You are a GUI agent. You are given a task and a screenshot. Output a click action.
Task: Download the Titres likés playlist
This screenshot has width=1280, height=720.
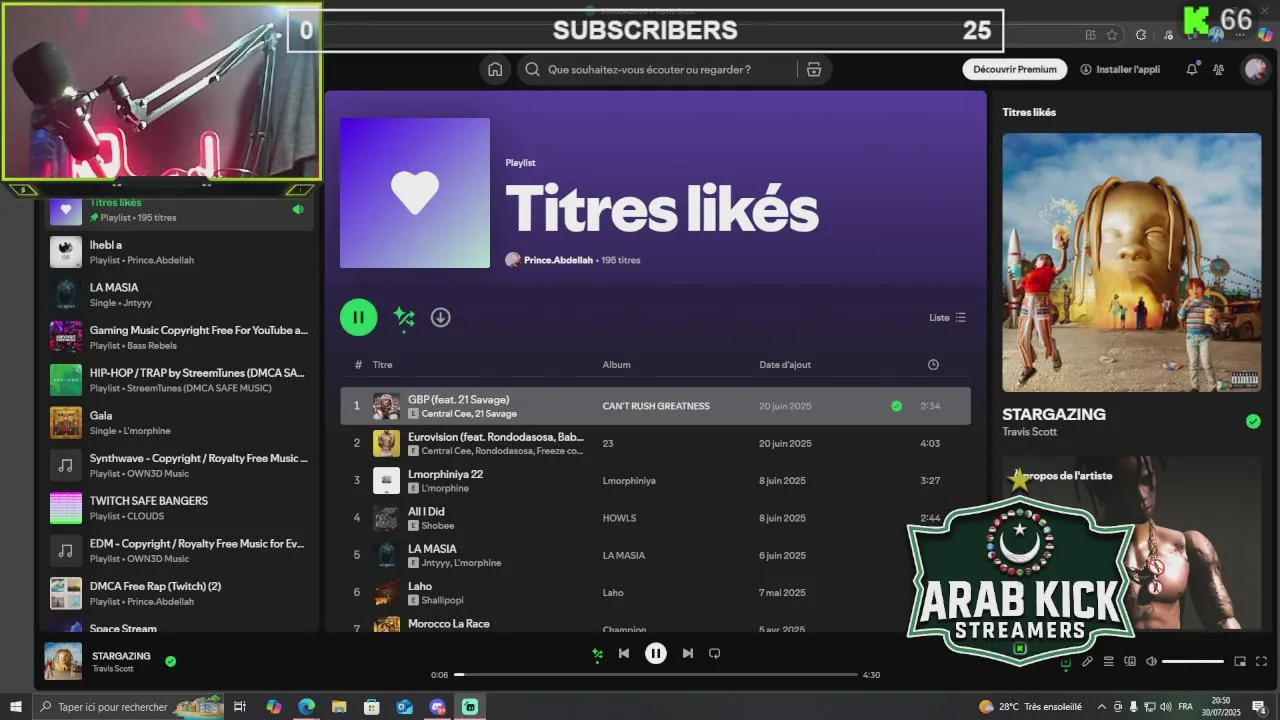click(440, 317)
